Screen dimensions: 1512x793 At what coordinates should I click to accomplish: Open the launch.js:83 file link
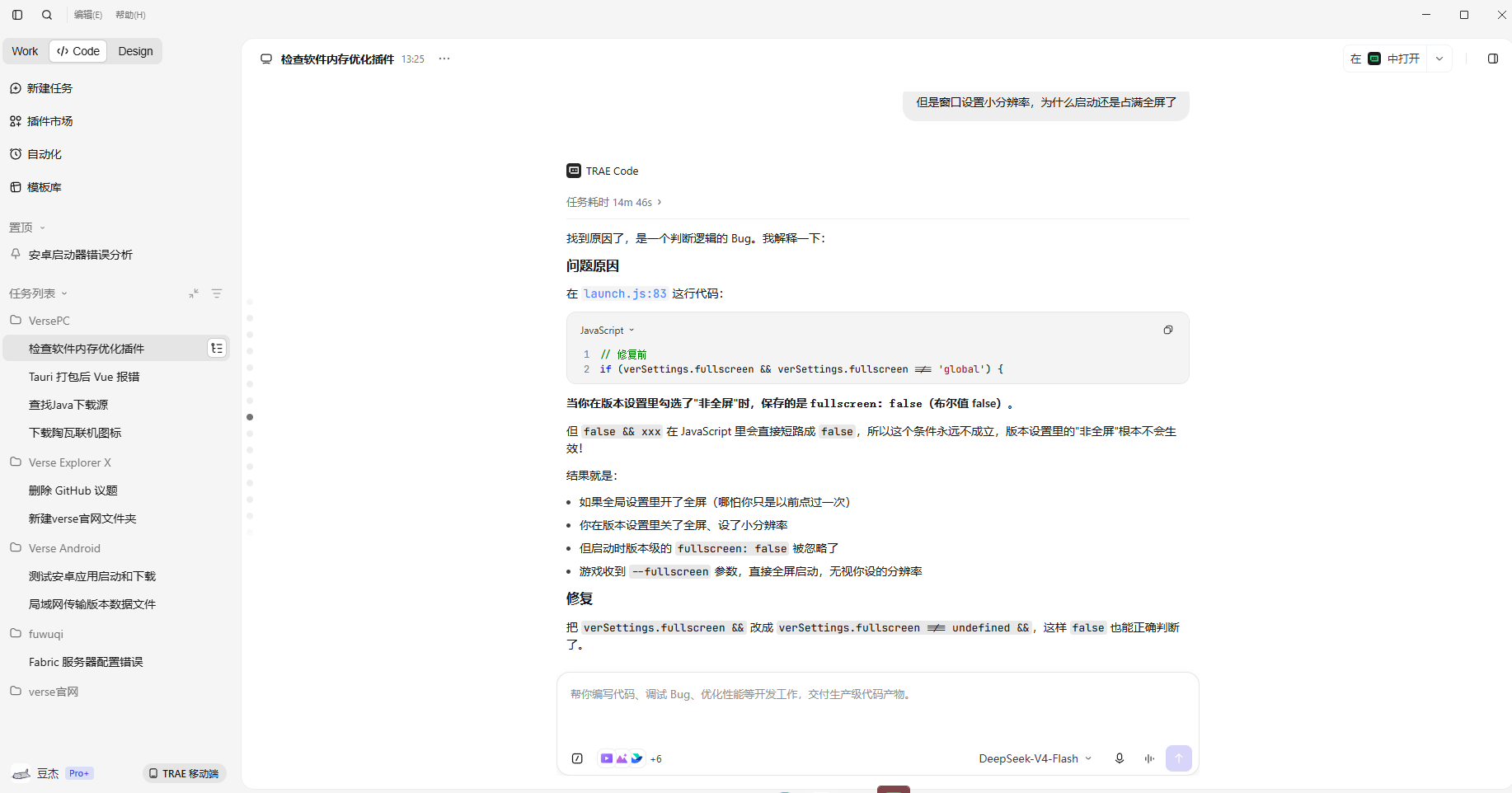tap(625, 293)
